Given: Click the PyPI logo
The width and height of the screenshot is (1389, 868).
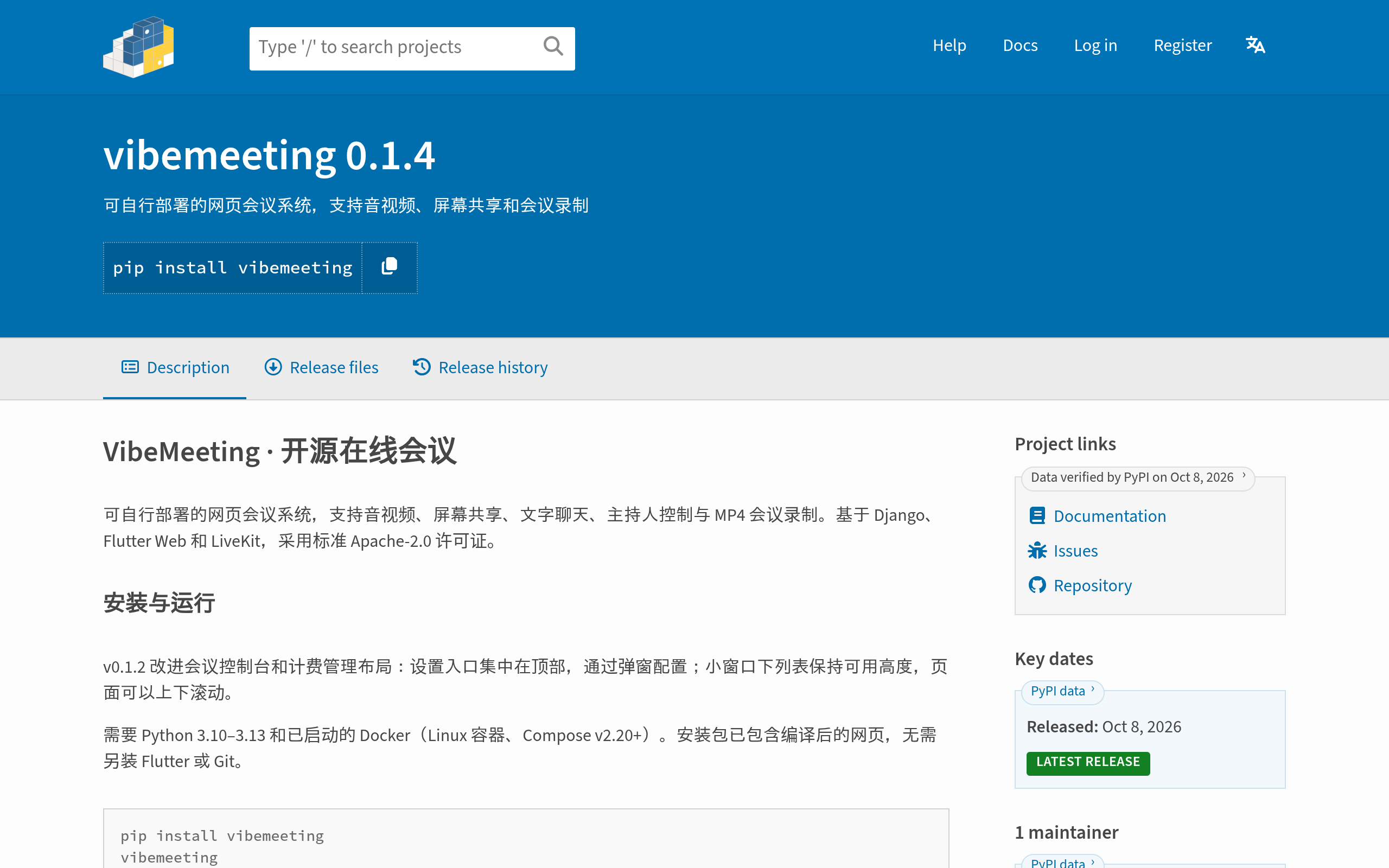Looking at the screenshot, I should 138,47.
